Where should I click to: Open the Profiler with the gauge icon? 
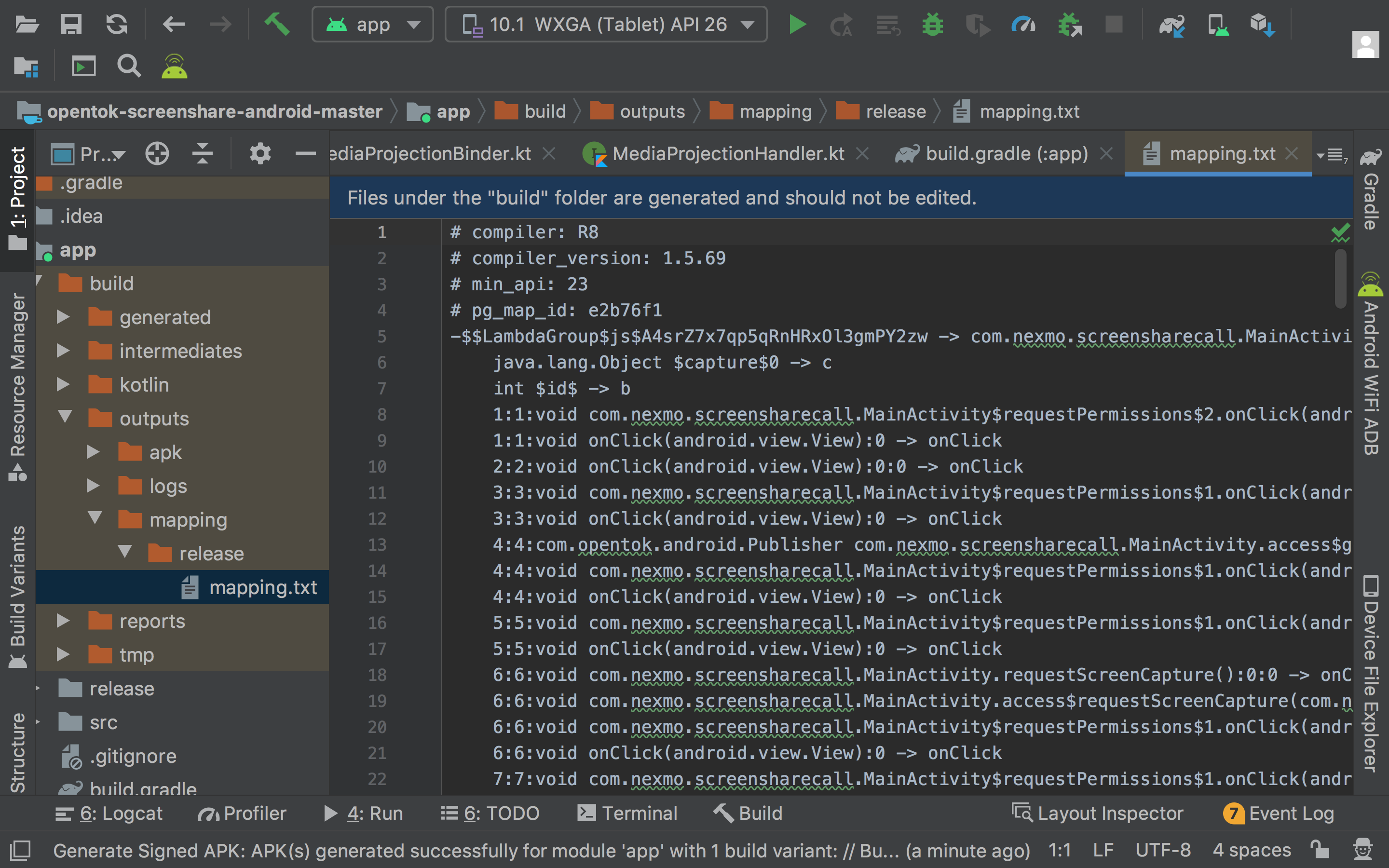(x=1024, y=24)
